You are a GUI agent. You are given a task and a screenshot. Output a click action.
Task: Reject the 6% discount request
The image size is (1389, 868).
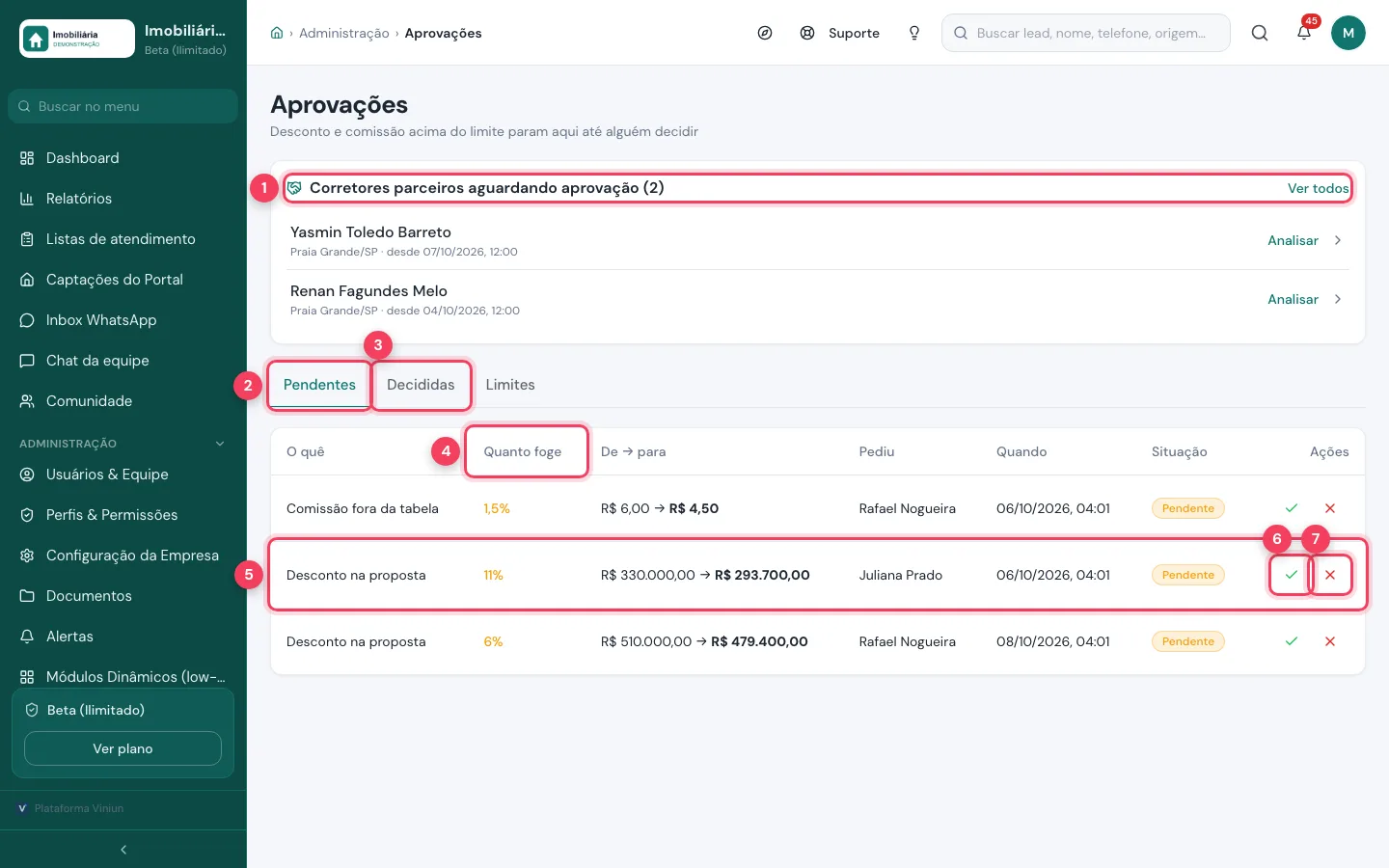(x=1330, y=641)
